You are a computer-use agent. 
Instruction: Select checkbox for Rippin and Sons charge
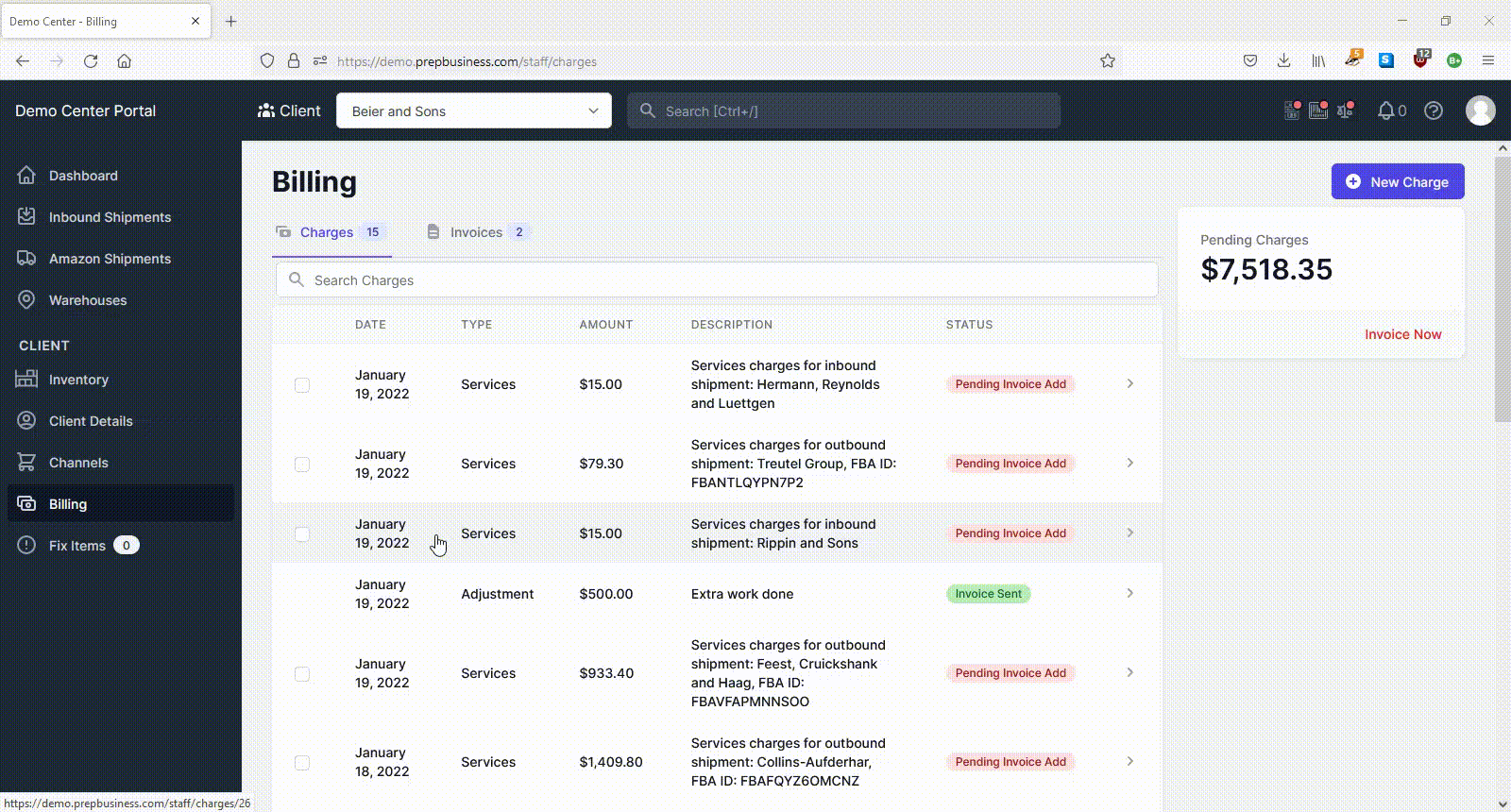pyautogui.click(x=302, y=534)
